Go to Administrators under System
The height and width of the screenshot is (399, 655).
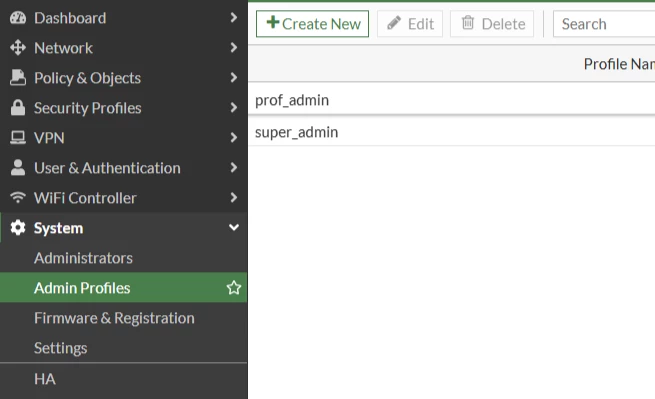(x=124, y=258)
